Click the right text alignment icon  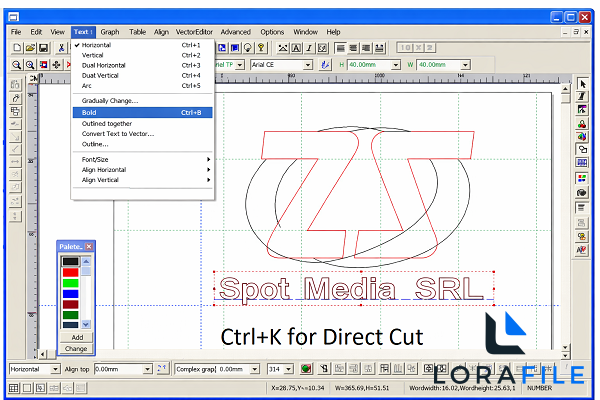(366, 48)
